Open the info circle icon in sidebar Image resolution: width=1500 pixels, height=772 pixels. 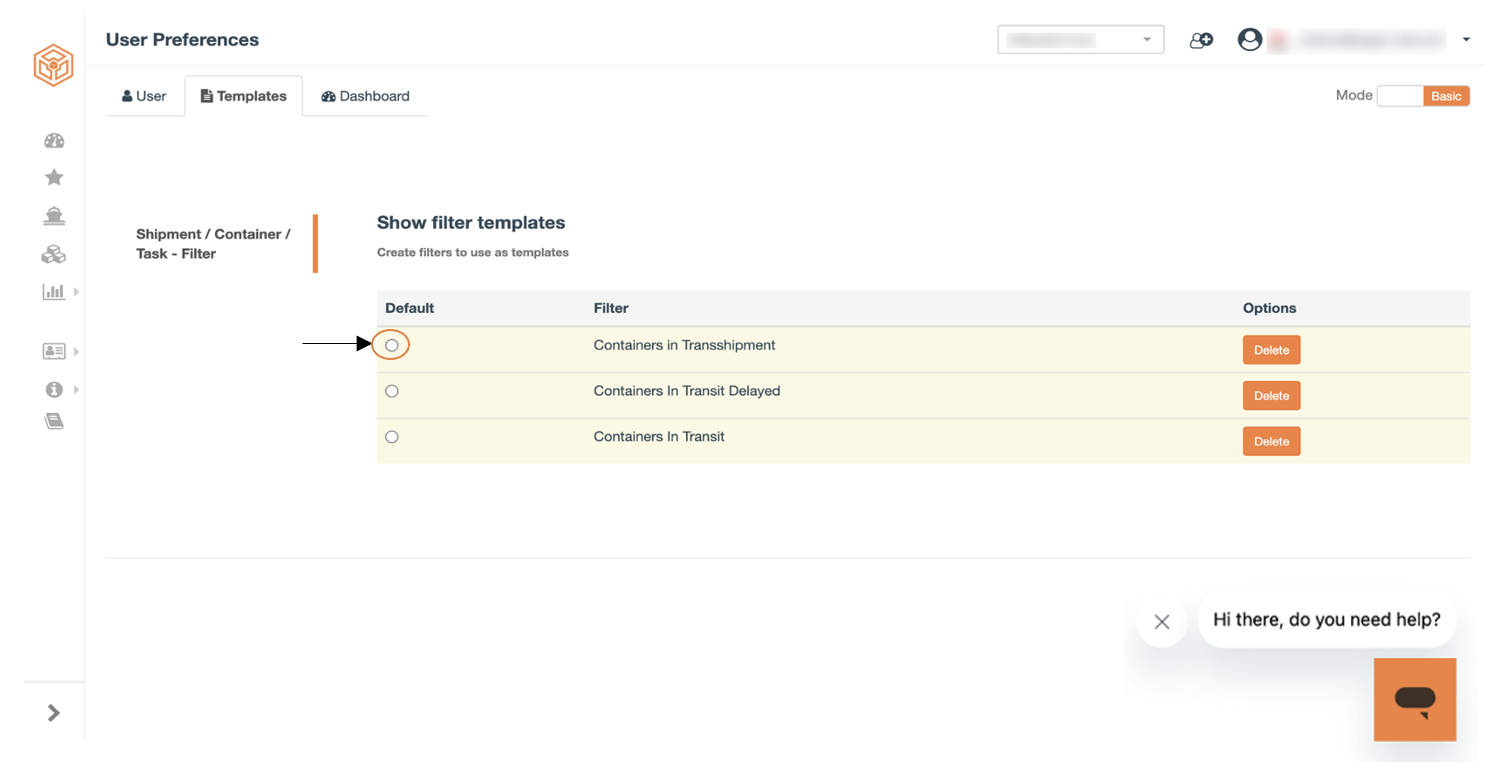[x=54, y=389]
